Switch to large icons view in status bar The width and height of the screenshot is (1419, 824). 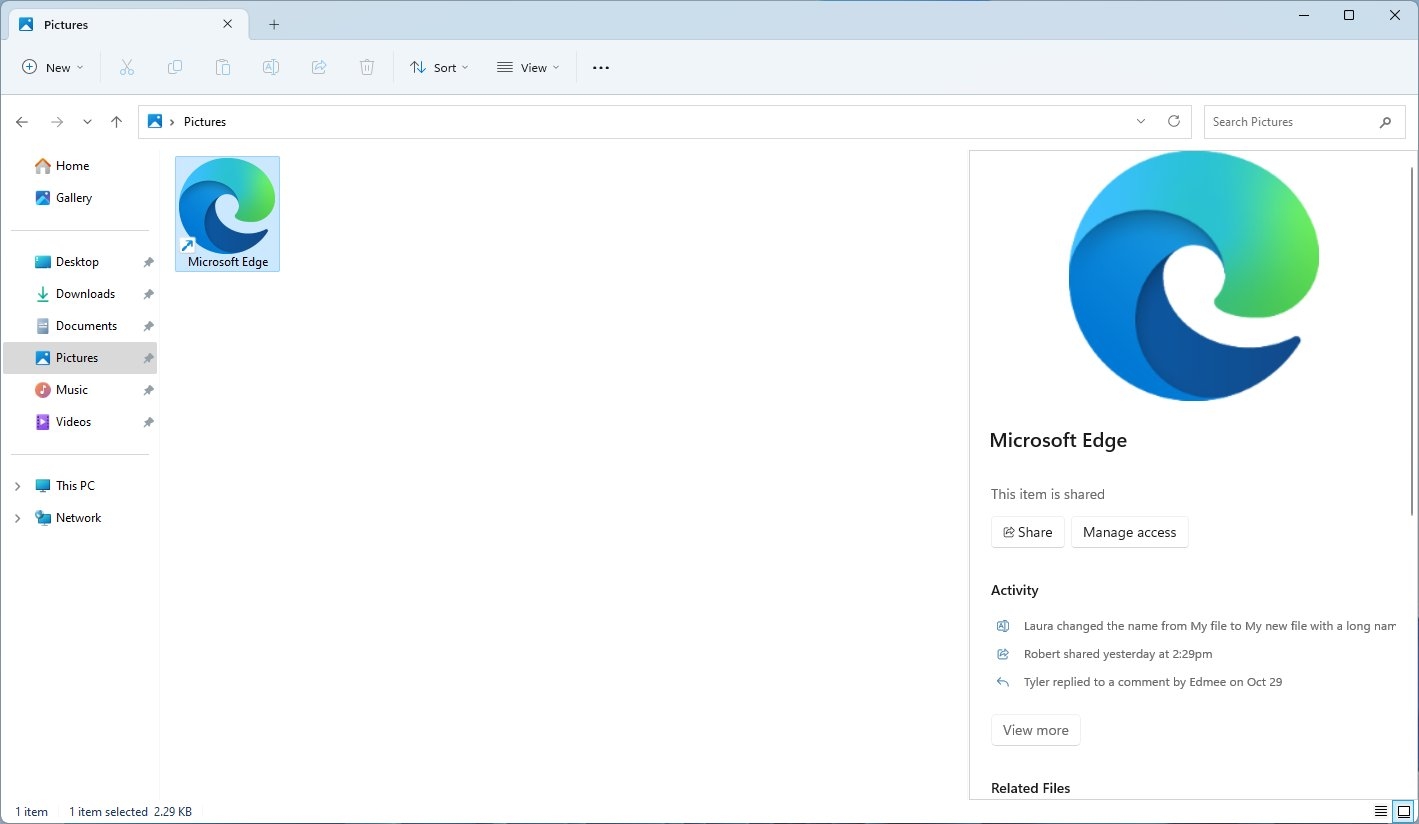[1404, 811]
